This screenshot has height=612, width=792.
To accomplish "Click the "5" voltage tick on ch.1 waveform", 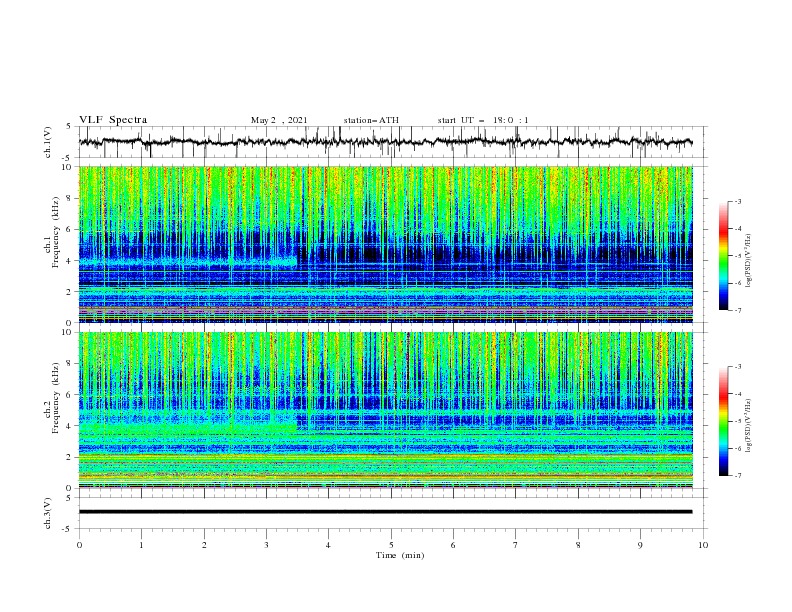I will tap(69, 127).
